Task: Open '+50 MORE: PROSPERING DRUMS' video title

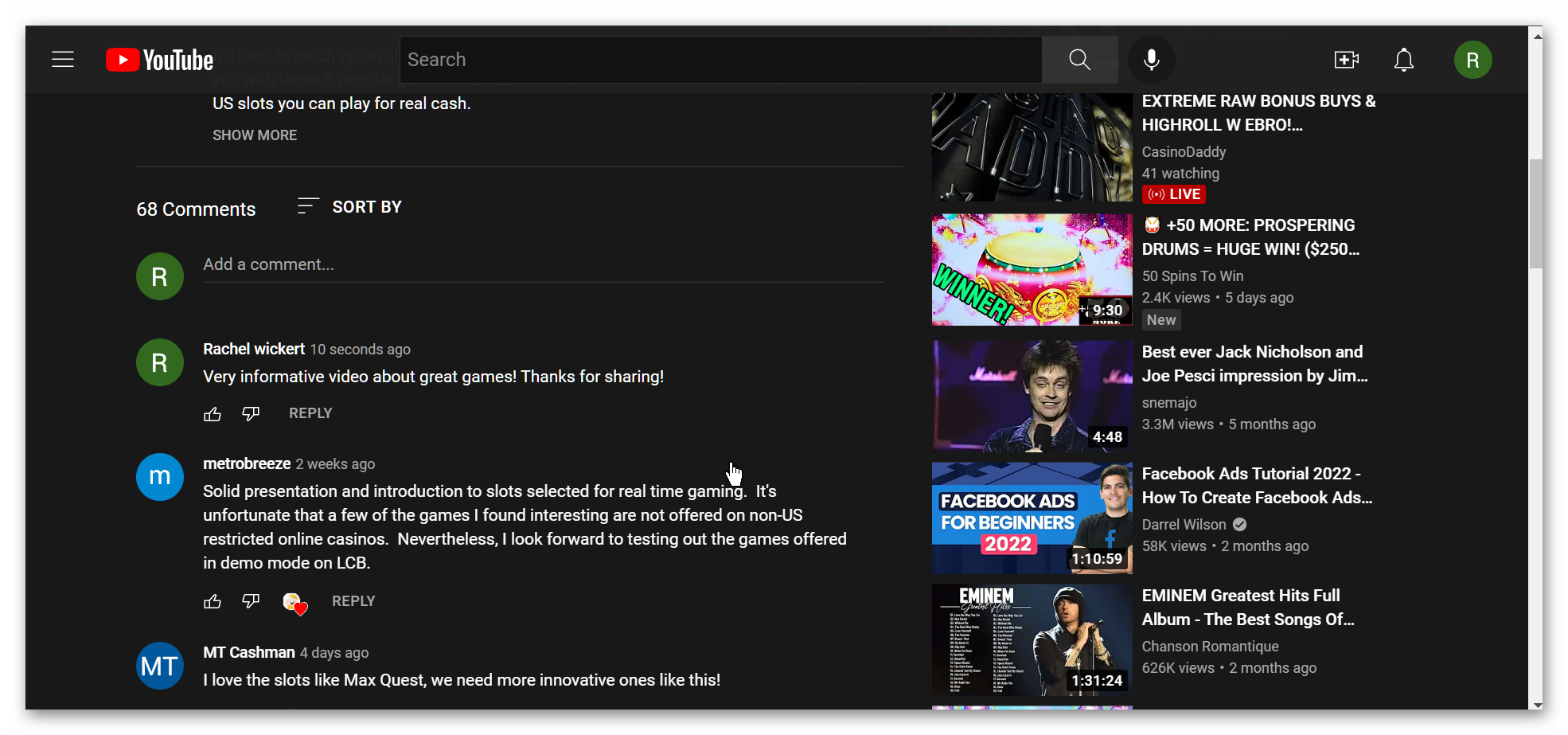Action: (1251, 237)
